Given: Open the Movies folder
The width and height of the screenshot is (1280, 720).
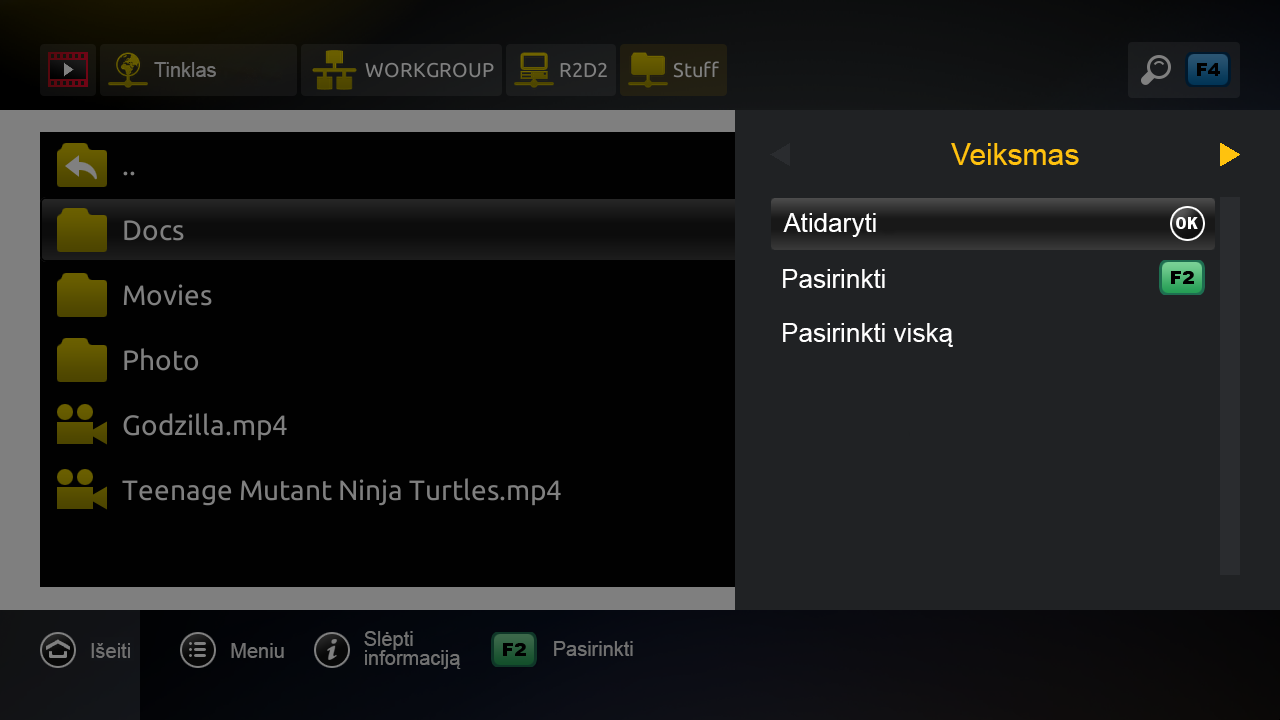Looking at the screenshot, I should click(x=388, y=295).
